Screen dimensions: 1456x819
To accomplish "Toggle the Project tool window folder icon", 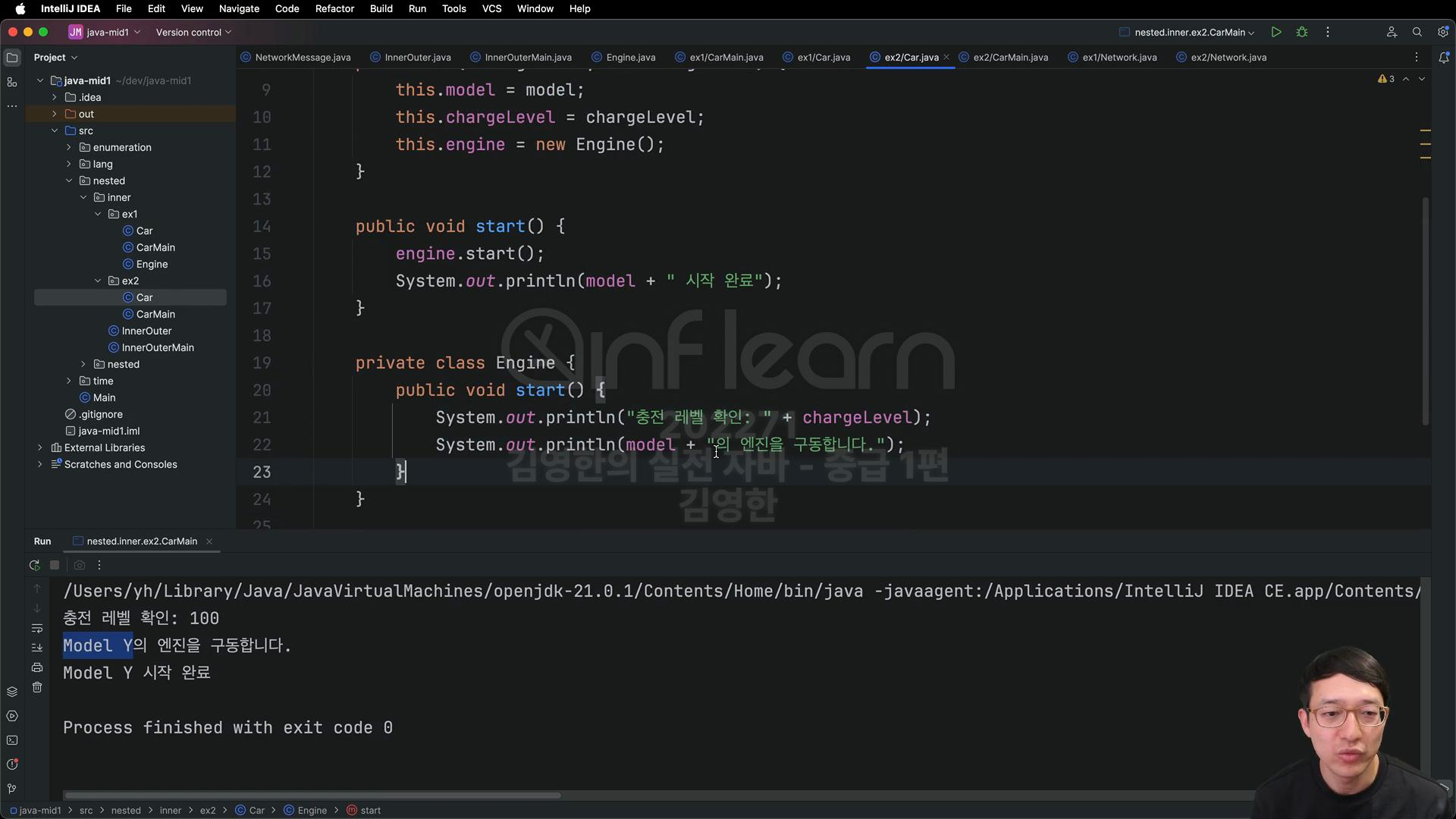I will pos(12,58).
